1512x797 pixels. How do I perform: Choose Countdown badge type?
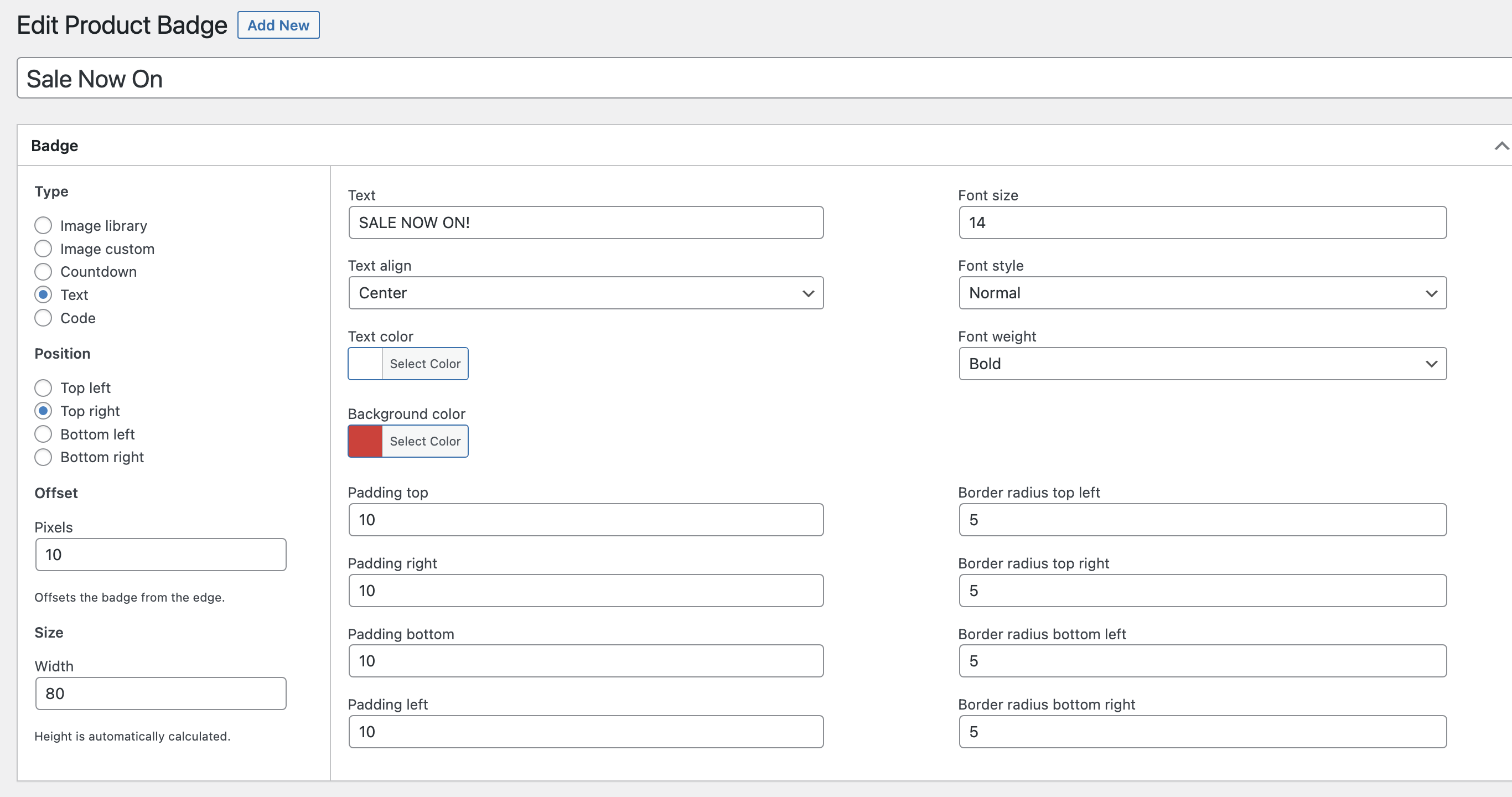click(x=43, y=272)
